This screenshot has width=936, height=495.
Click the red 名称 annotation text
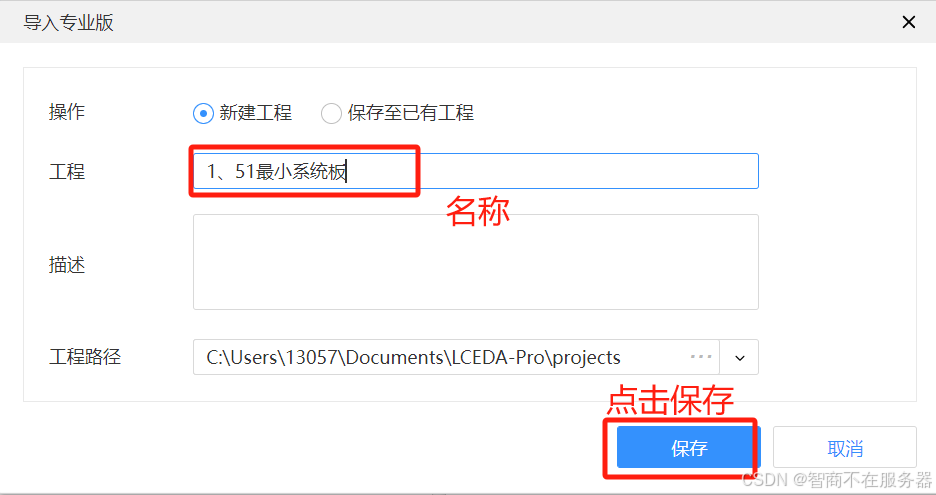[x=478, y=211]
